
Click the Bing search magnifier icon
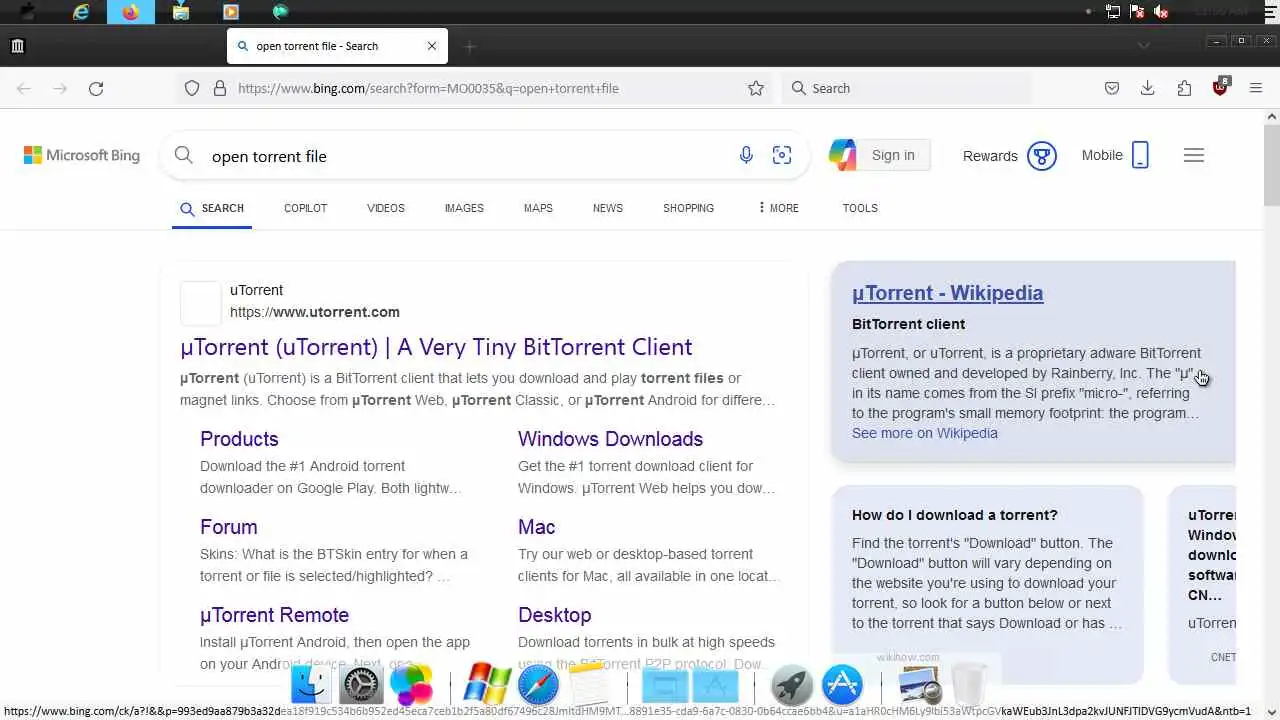[x=184, y=155]
